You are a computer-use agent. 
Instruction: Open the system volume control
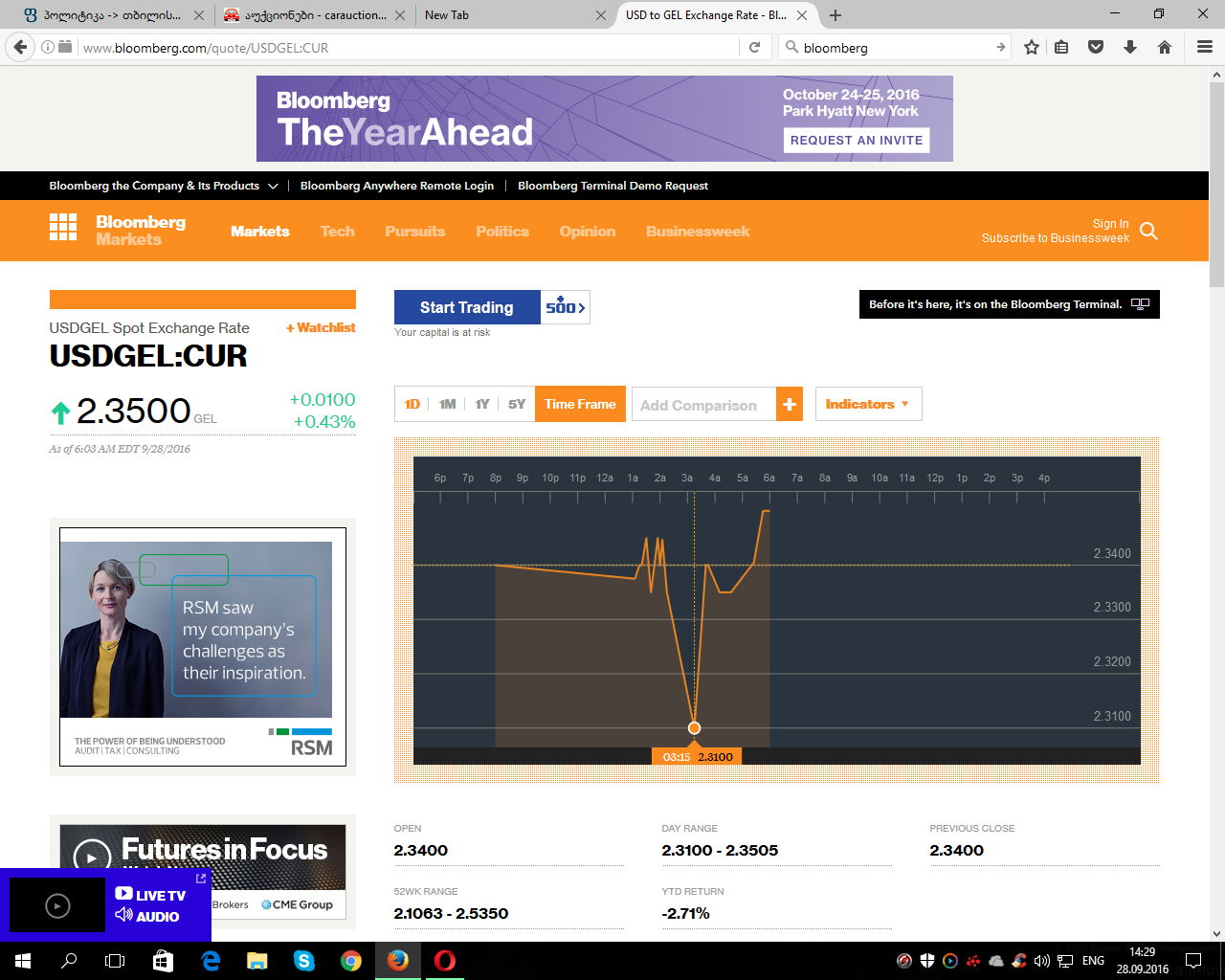[1041, 961]
